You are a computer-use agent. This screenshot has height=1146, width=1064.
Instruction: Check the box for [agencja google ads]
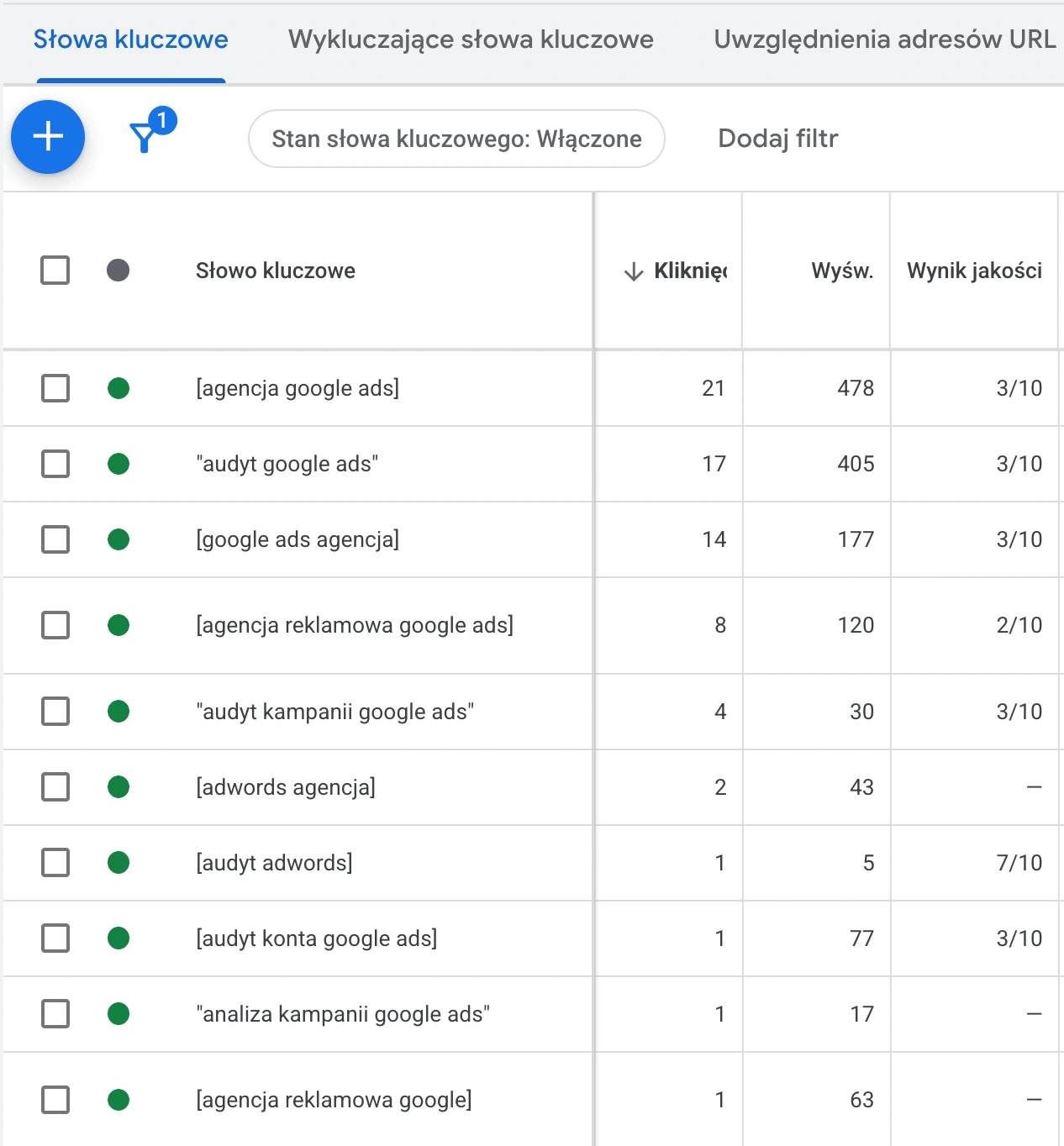pos(55,388)
